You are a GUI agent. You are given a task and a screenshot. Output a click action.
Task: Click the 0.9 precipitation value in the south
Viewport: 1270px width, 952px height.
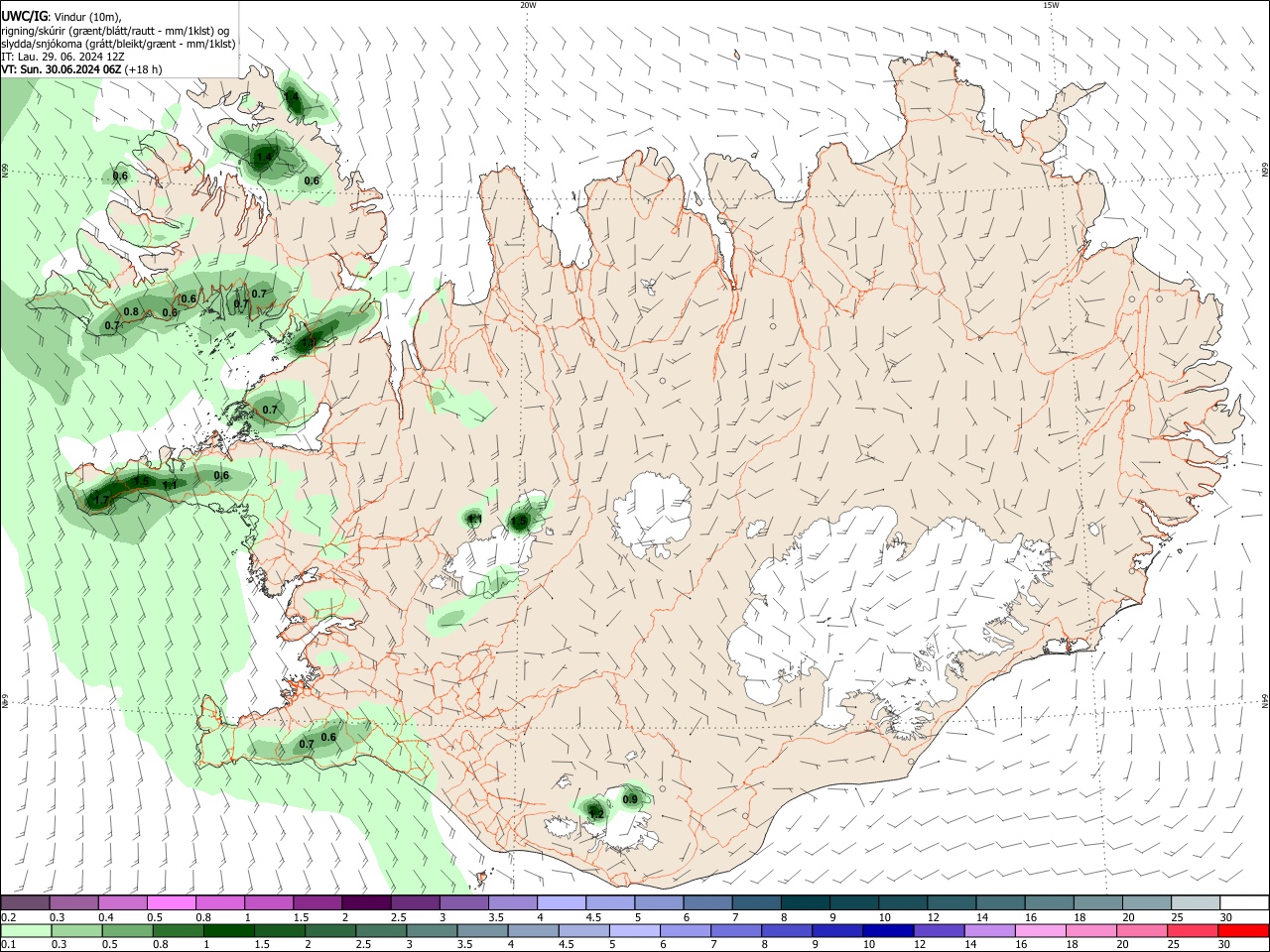tap(630, 799)
